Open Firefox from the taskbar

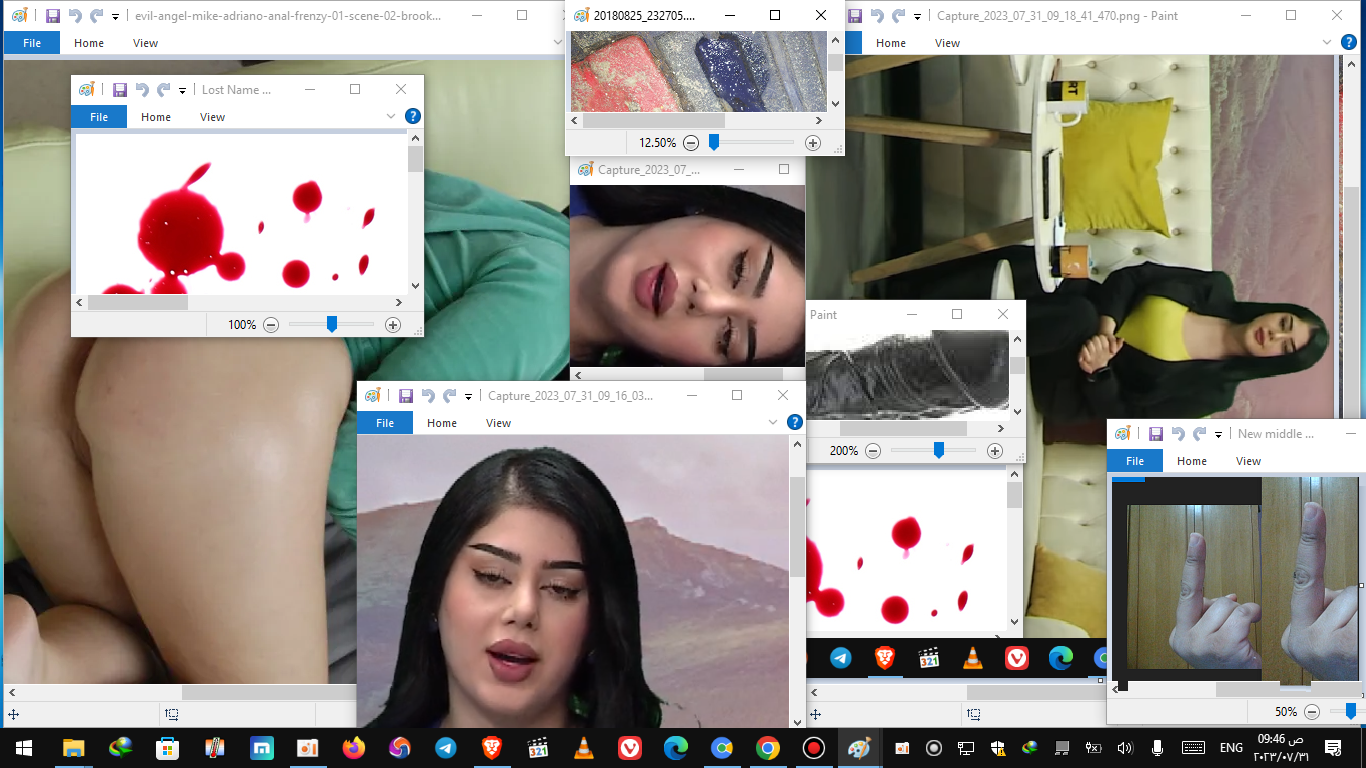tap(353, 748)
